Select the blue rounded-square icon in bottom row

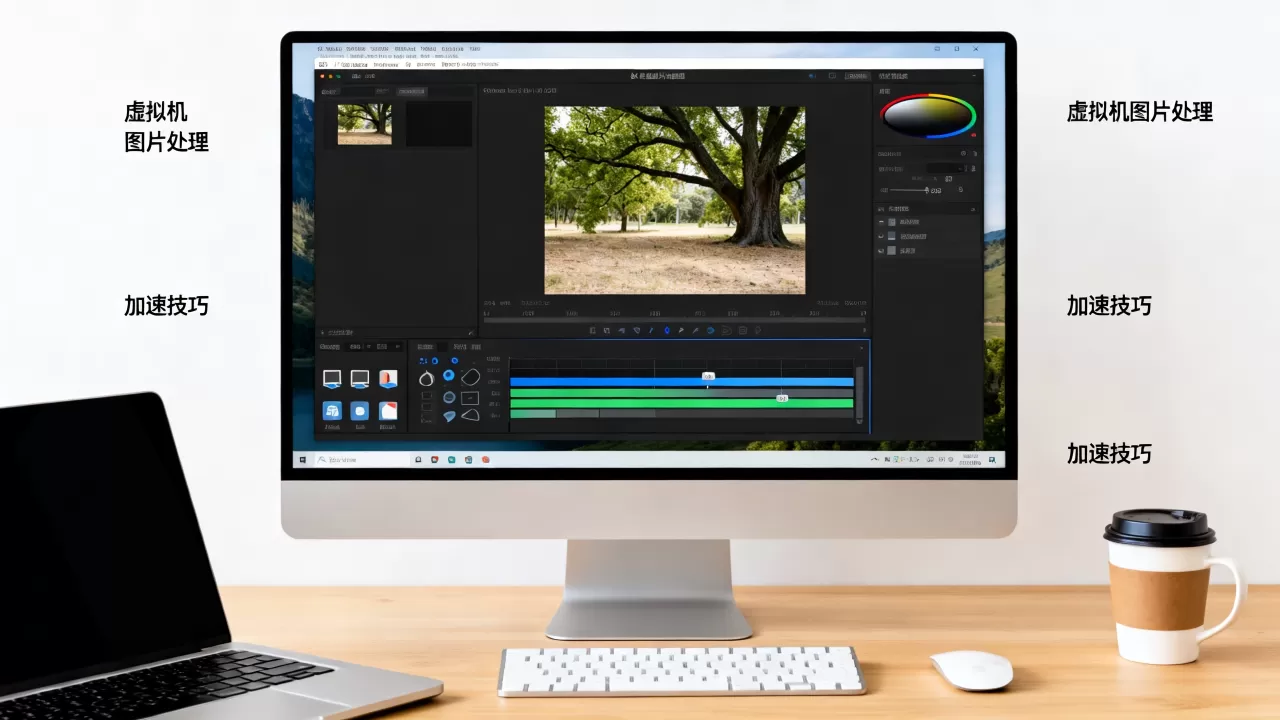pos(360,411)
